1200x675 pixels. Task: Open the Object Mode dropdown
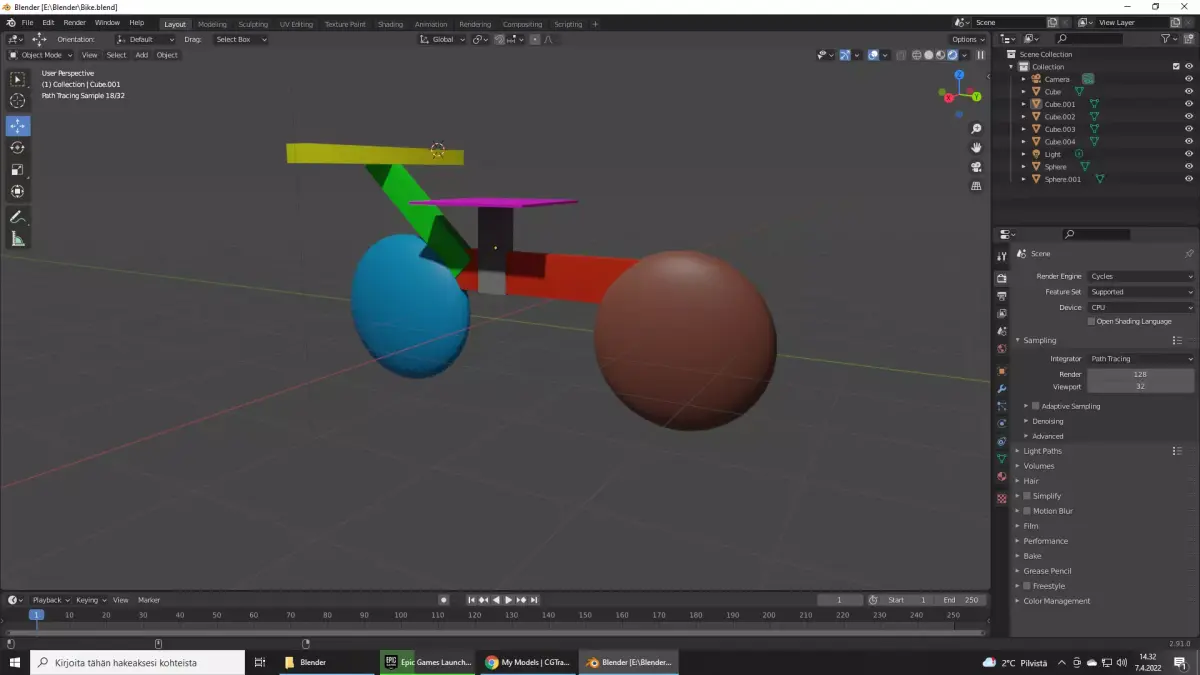click(x=41, y=55)
